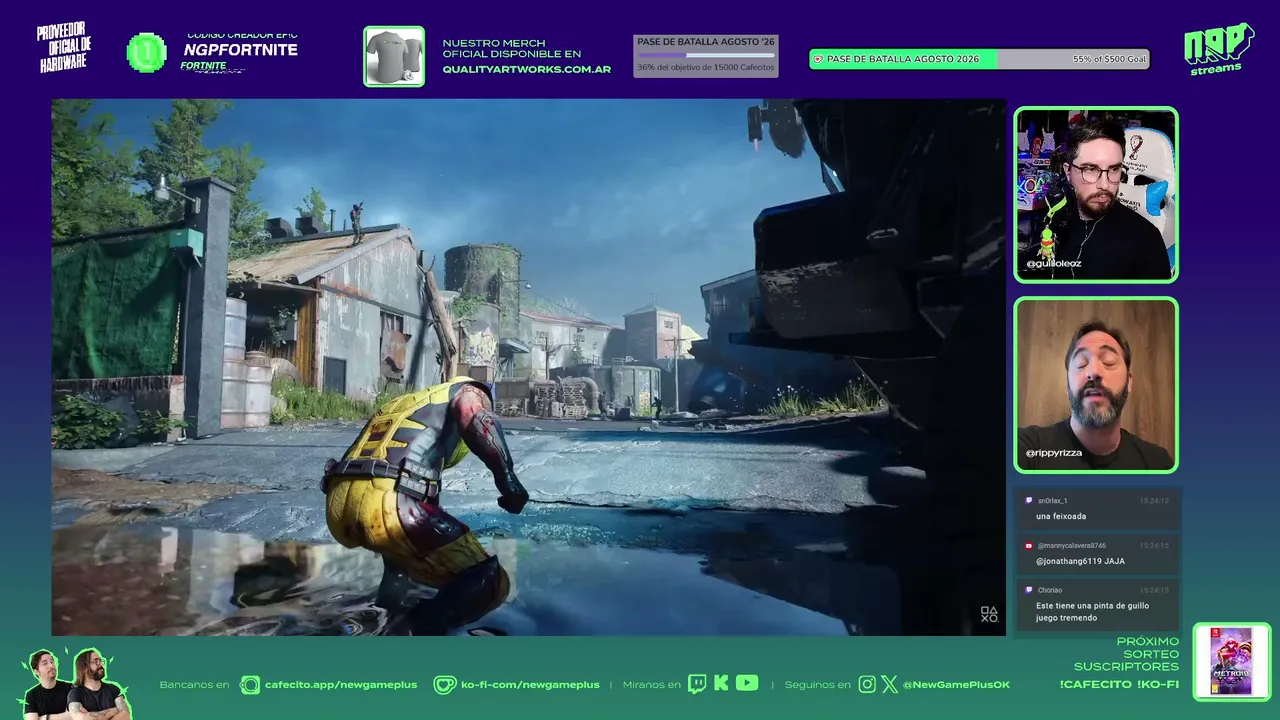Click the !CAFECITO !KO-FI command text
Screen dimensions: 1280x720
pos(1119,684)
